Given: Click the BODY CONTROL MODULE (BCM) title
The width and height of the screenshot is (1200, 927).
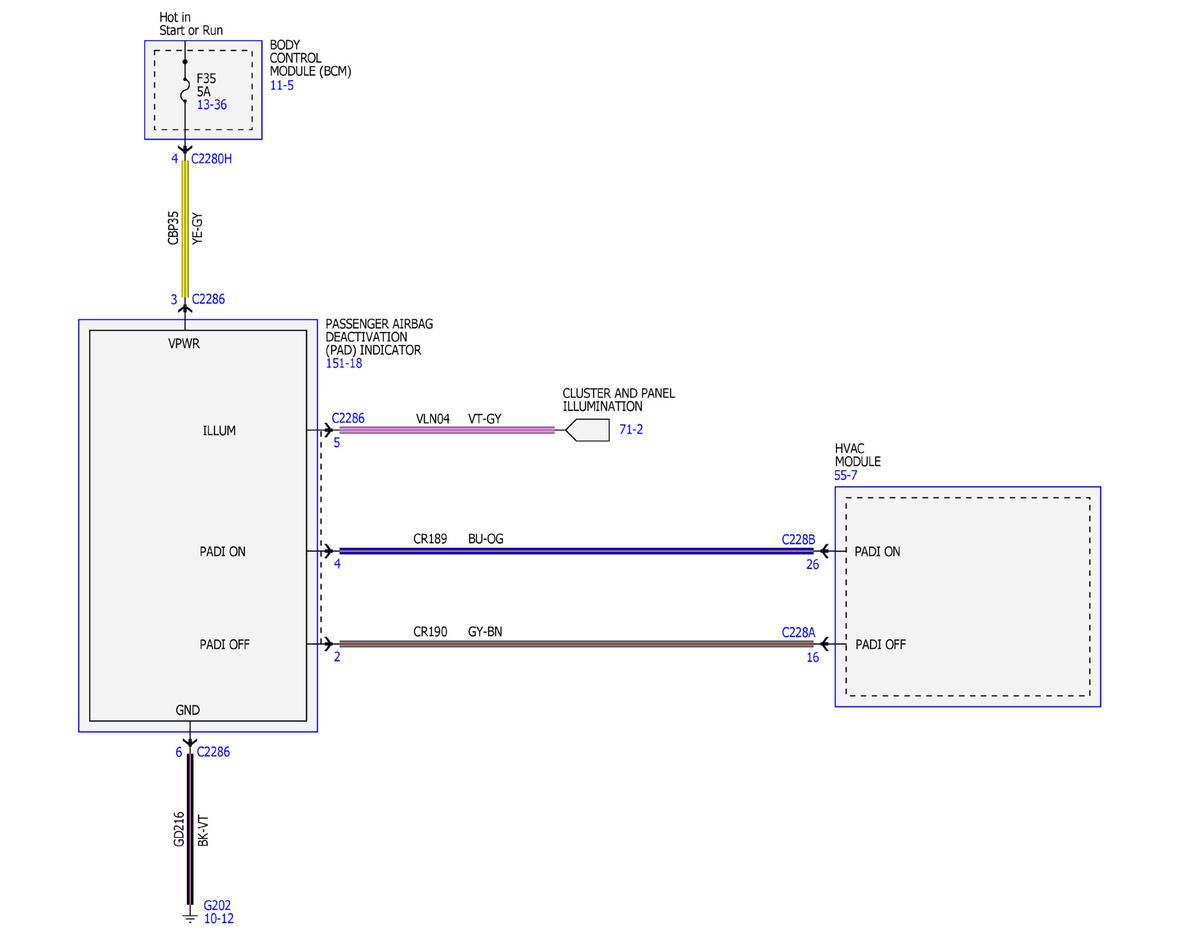Looking at the screenshot, I should 310,59.
